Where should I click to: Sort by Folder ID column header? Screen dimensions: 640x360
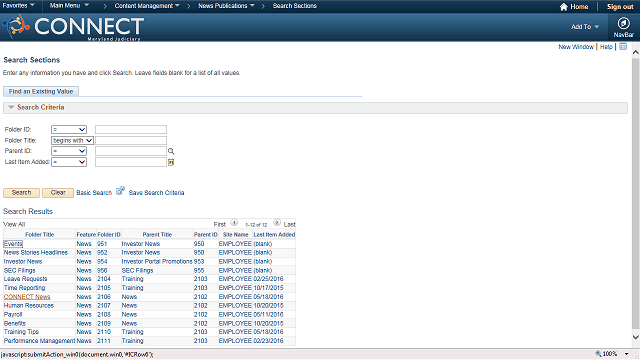(109, 235)
